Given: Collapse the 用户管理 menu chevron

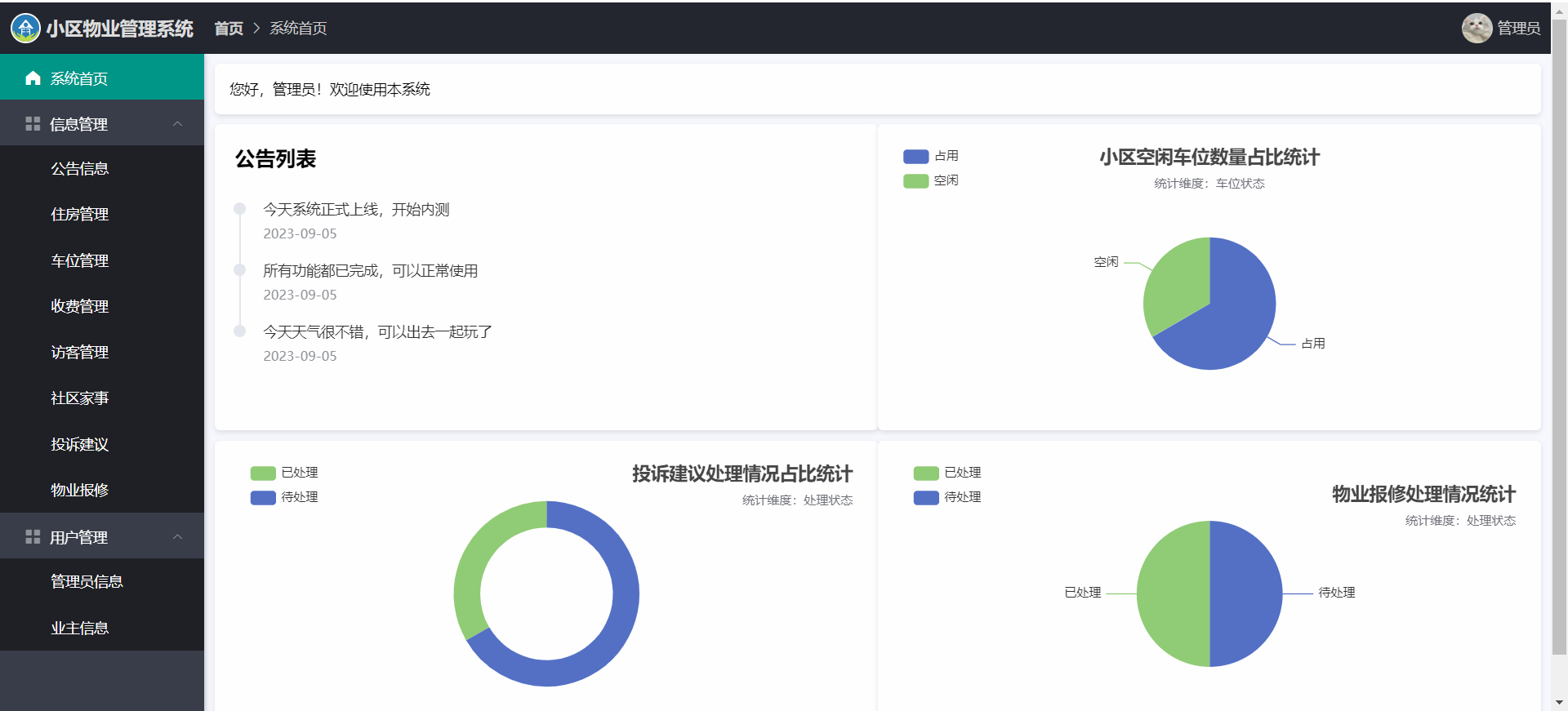Looking at the screenshot, I should pyautogui.click(x=178, y=537).
